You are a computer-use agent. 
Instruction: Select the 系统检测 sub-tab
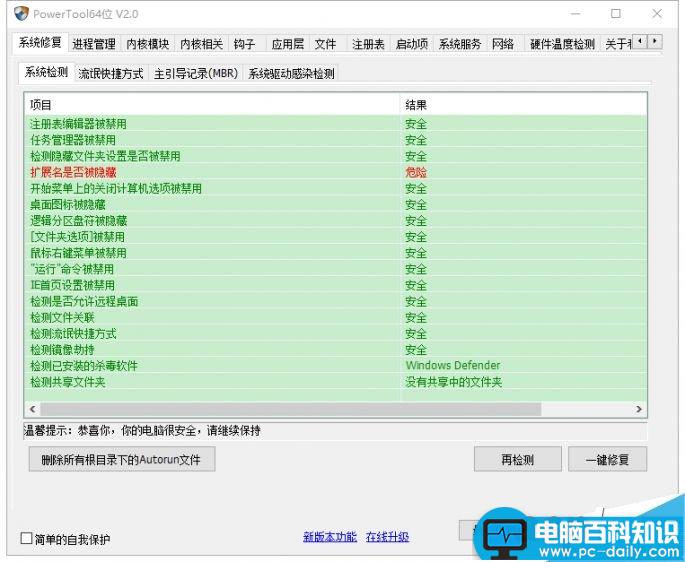pos(46,72)
